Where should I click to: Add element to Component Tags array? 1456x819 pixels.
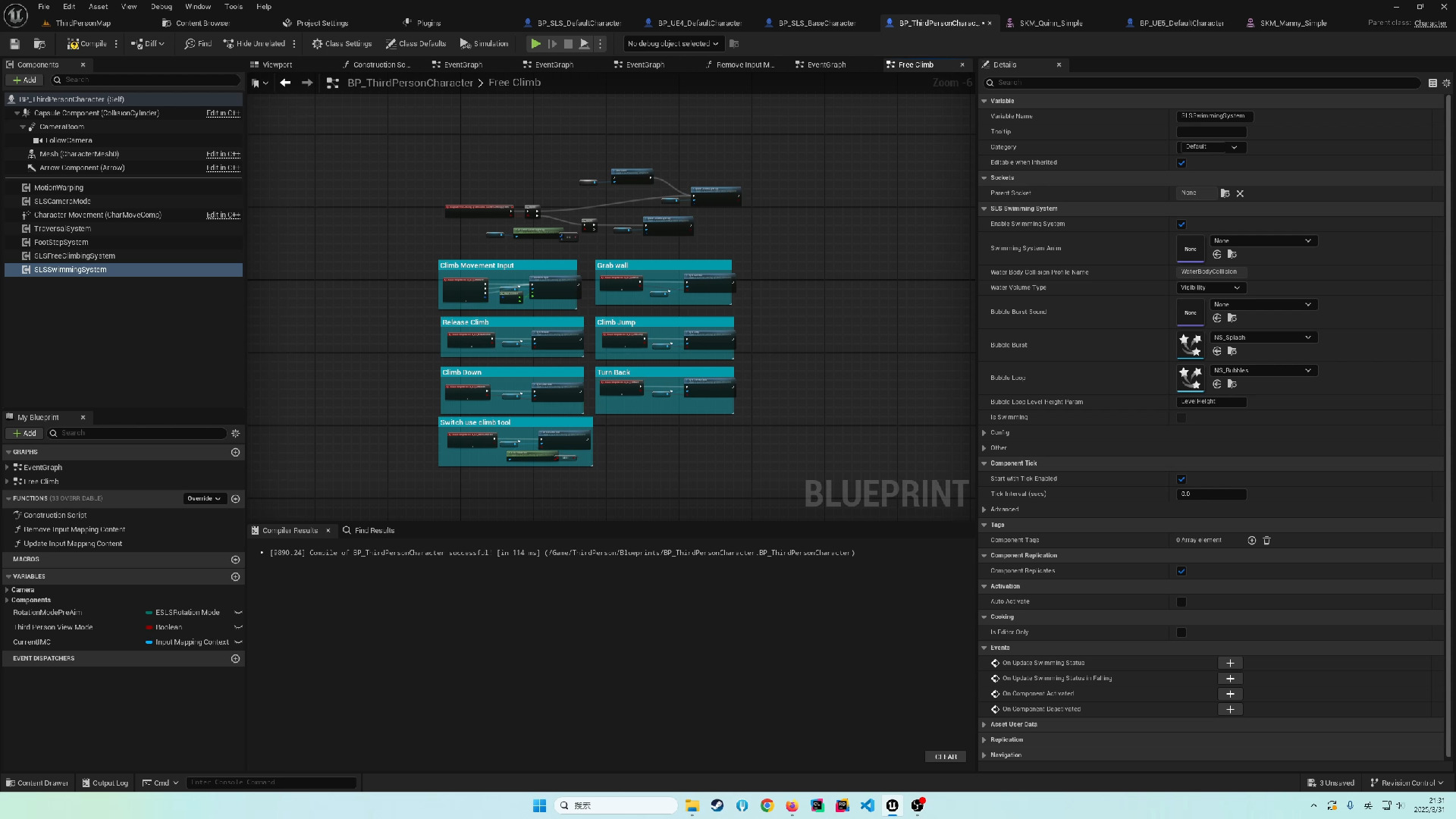pyautogui.click(x=1252, y=541)
